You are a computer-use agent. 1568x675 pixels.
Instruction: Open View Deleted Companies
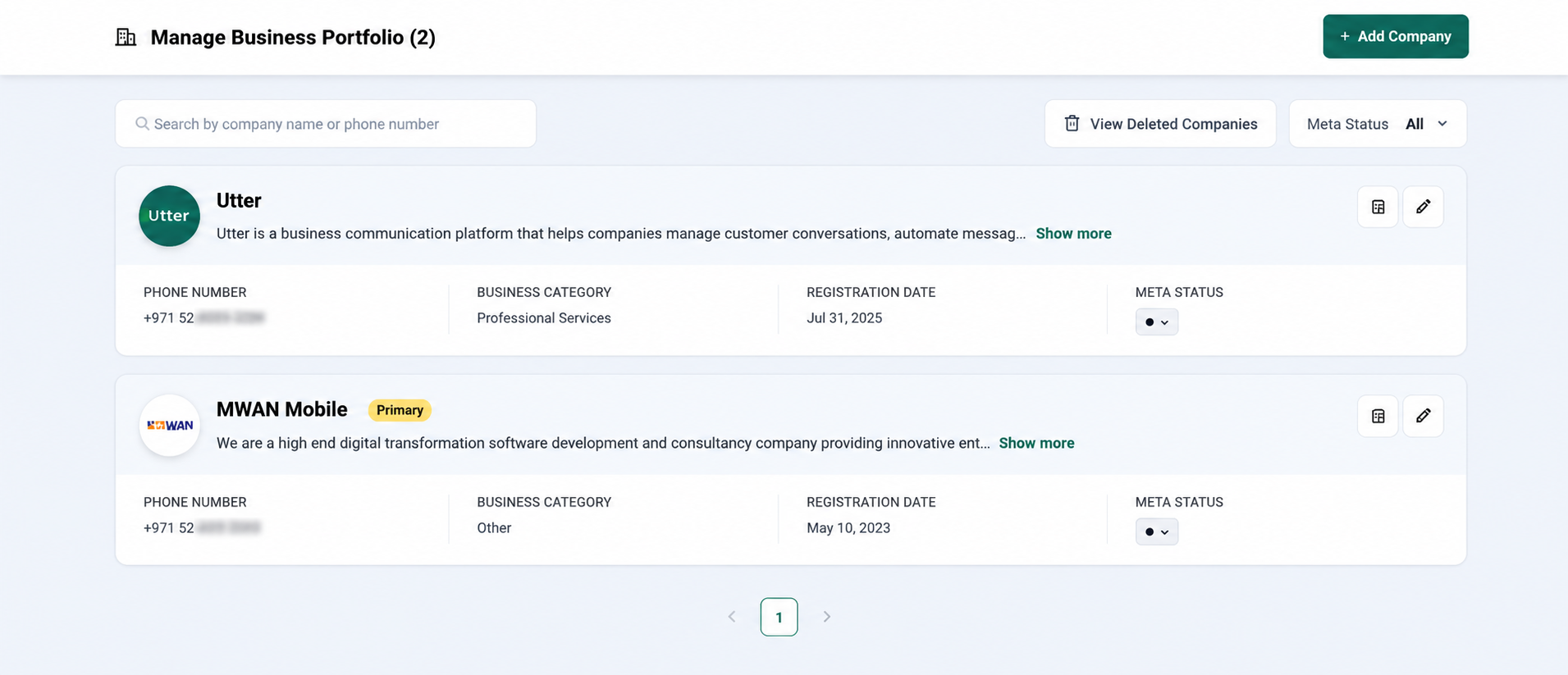1159,124
